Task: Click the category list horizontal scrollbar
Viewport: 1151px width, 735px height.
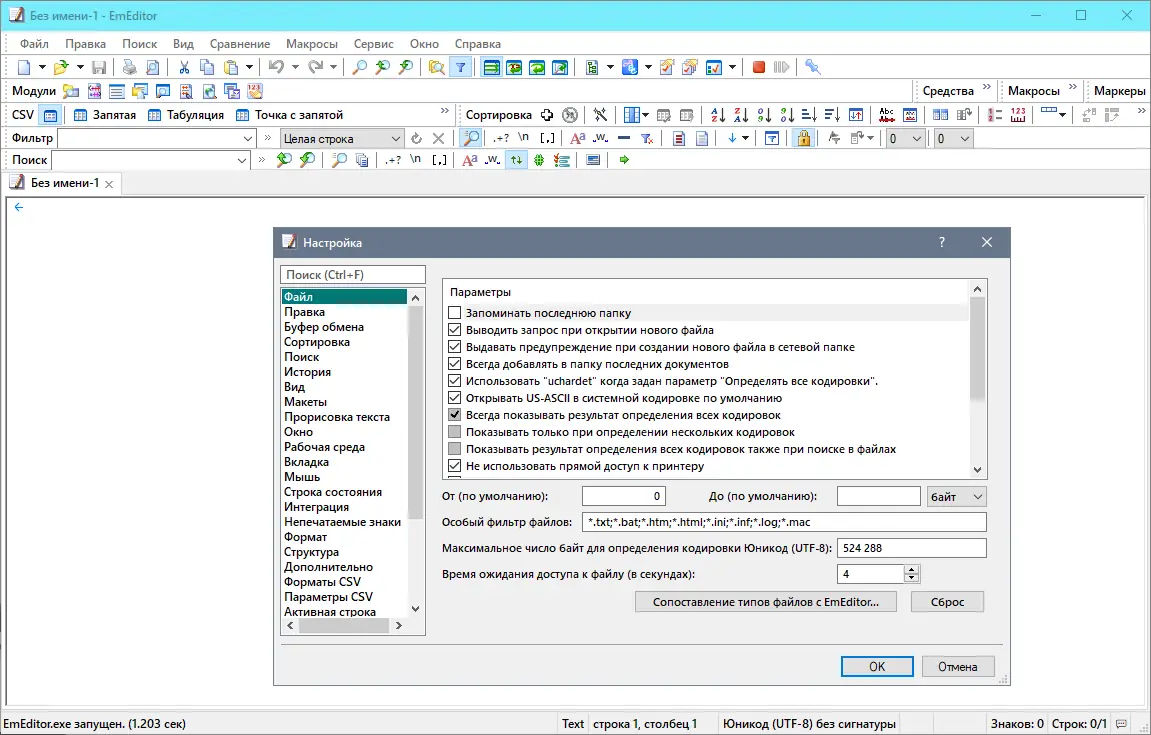Action: click(x=344, y=626)
